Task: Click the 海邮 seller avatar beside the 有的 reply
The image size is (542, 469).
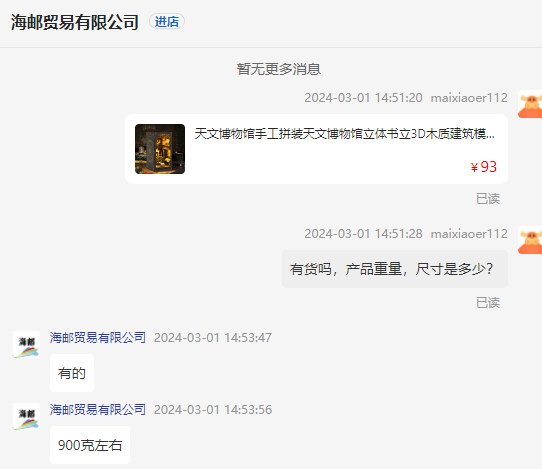Action: pyautogui.click(x=26, y=344)
